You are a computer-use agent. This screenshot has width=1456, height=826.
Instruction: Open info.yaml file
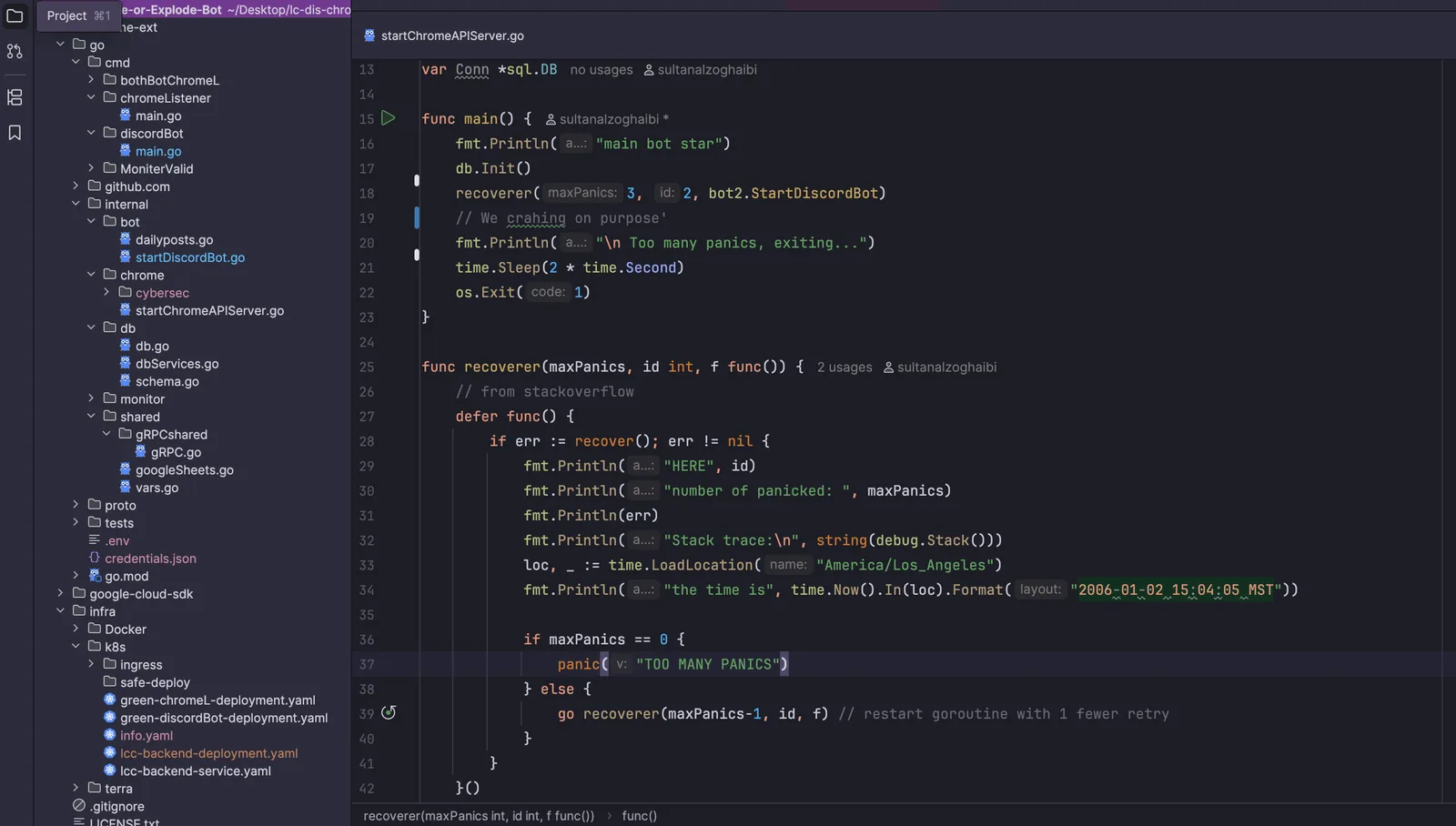coord(146,735)
